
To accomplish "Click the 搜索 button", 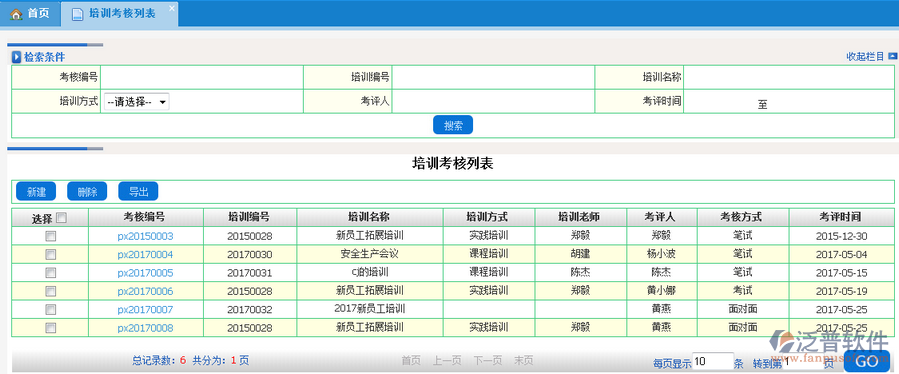I will [x=453, y=125].
